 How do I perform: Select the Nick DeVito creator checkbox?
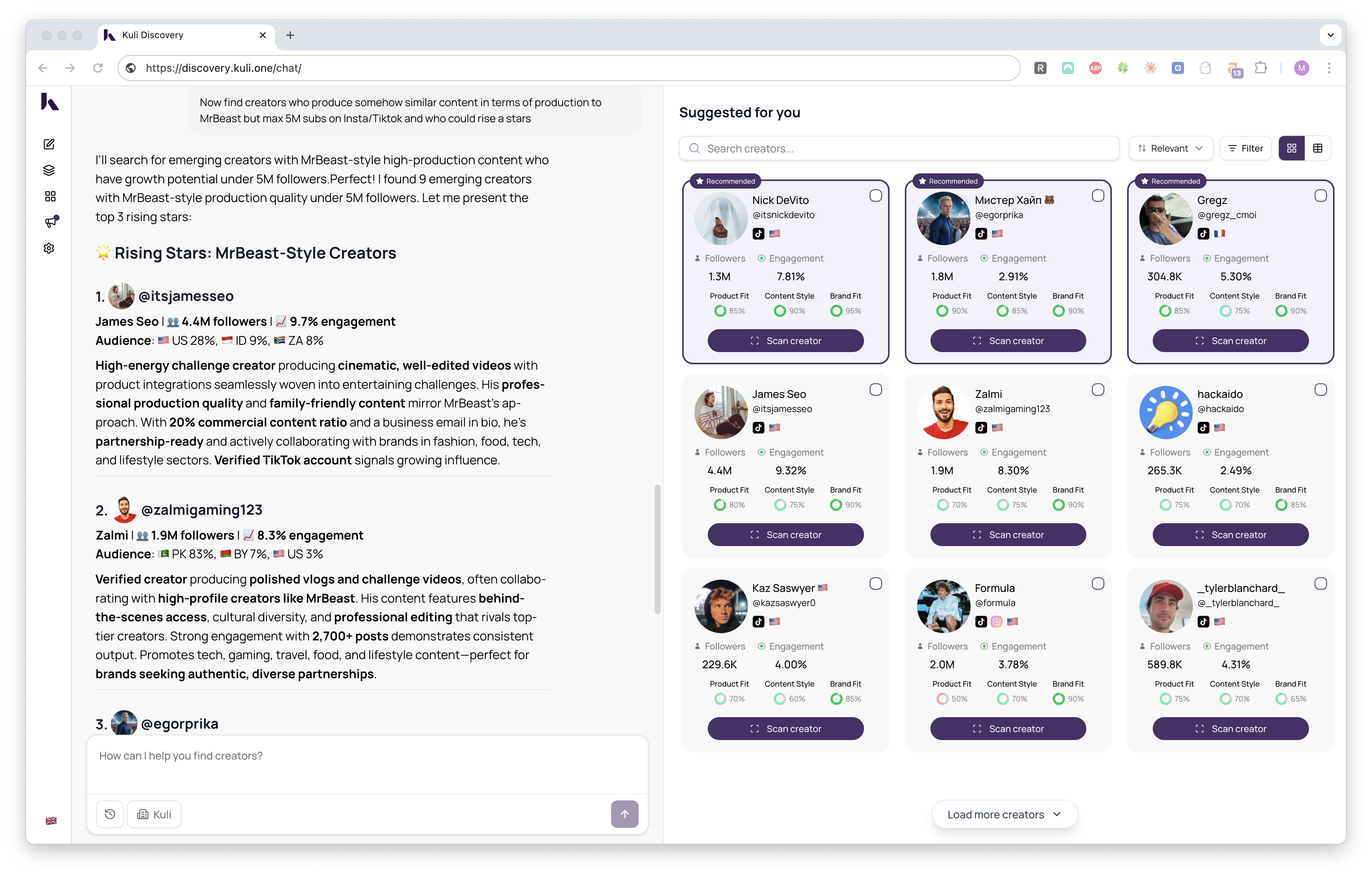coord(876,196)
